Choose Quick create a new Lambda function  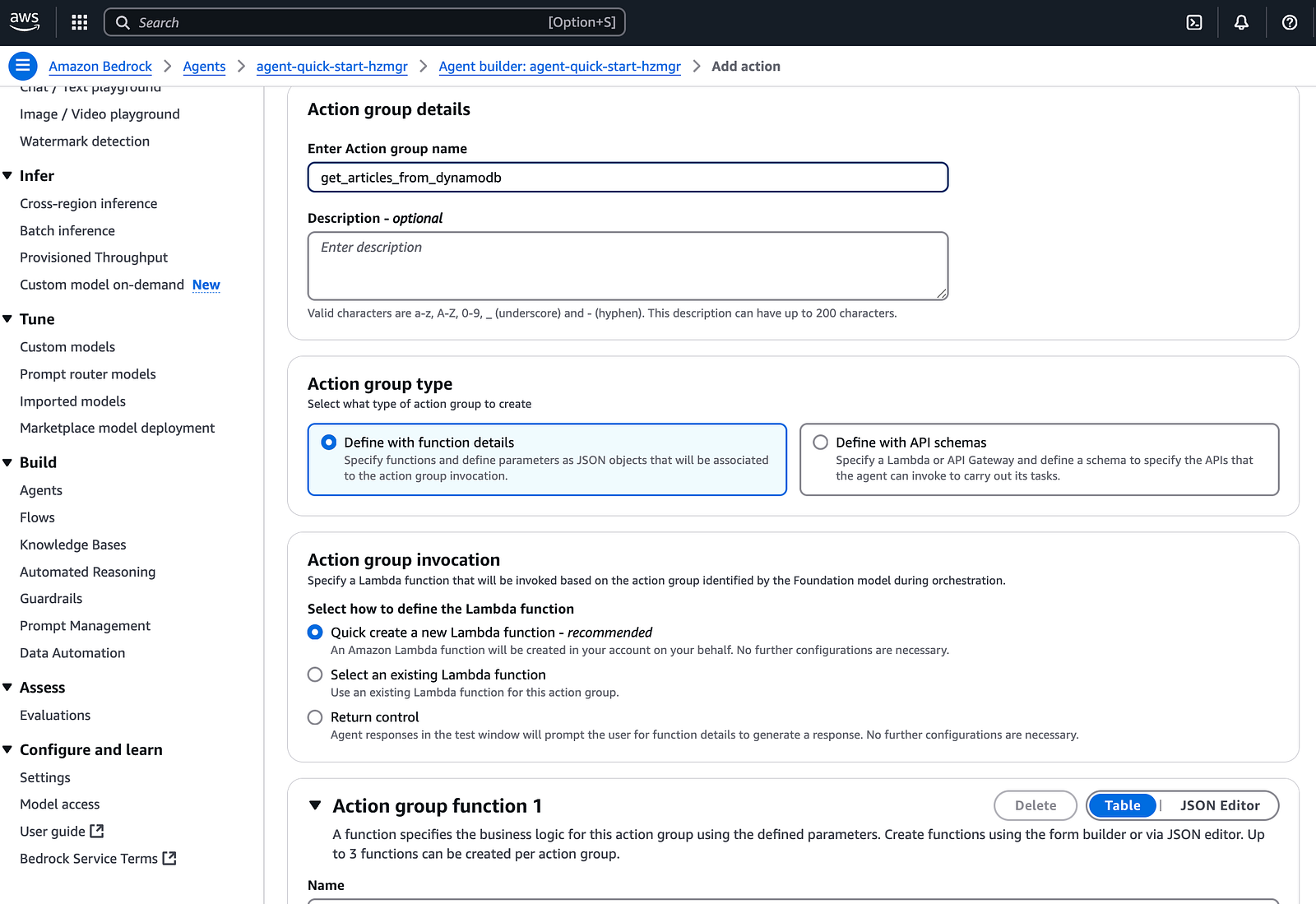point(315,632)
